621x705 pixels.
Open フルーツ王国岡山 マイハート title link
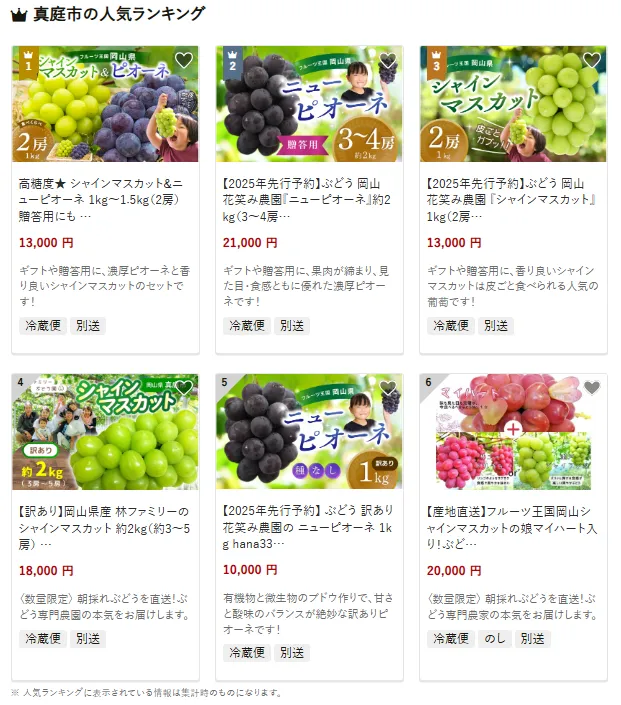(x=512, y=528)
